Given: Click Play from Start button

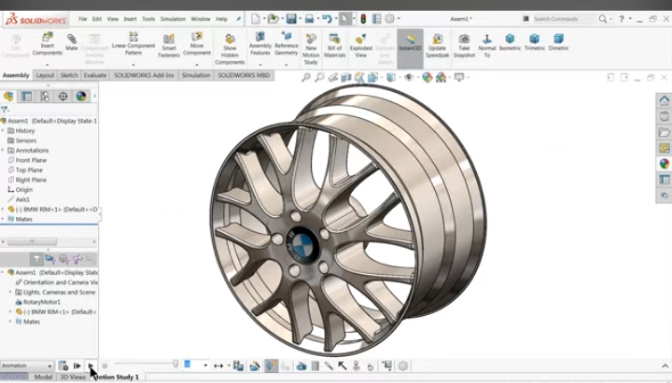Looking at the screenshot, I should 77,365.
